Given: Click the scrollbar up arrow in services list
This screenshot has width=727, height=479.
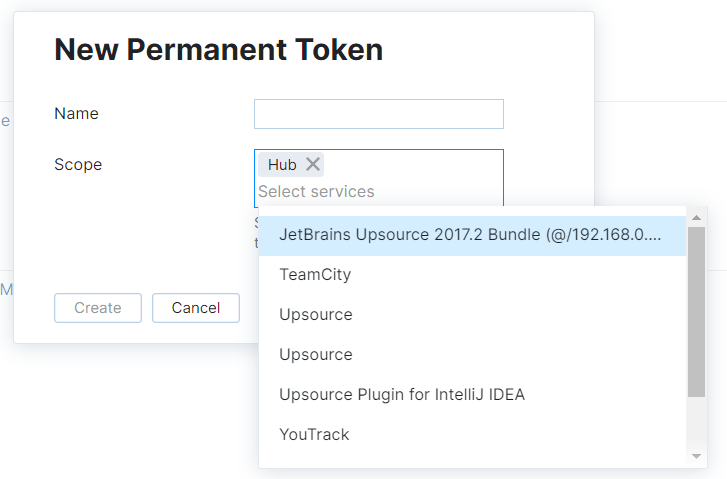Looking at the screenshot, I should [x=697, y=217].
